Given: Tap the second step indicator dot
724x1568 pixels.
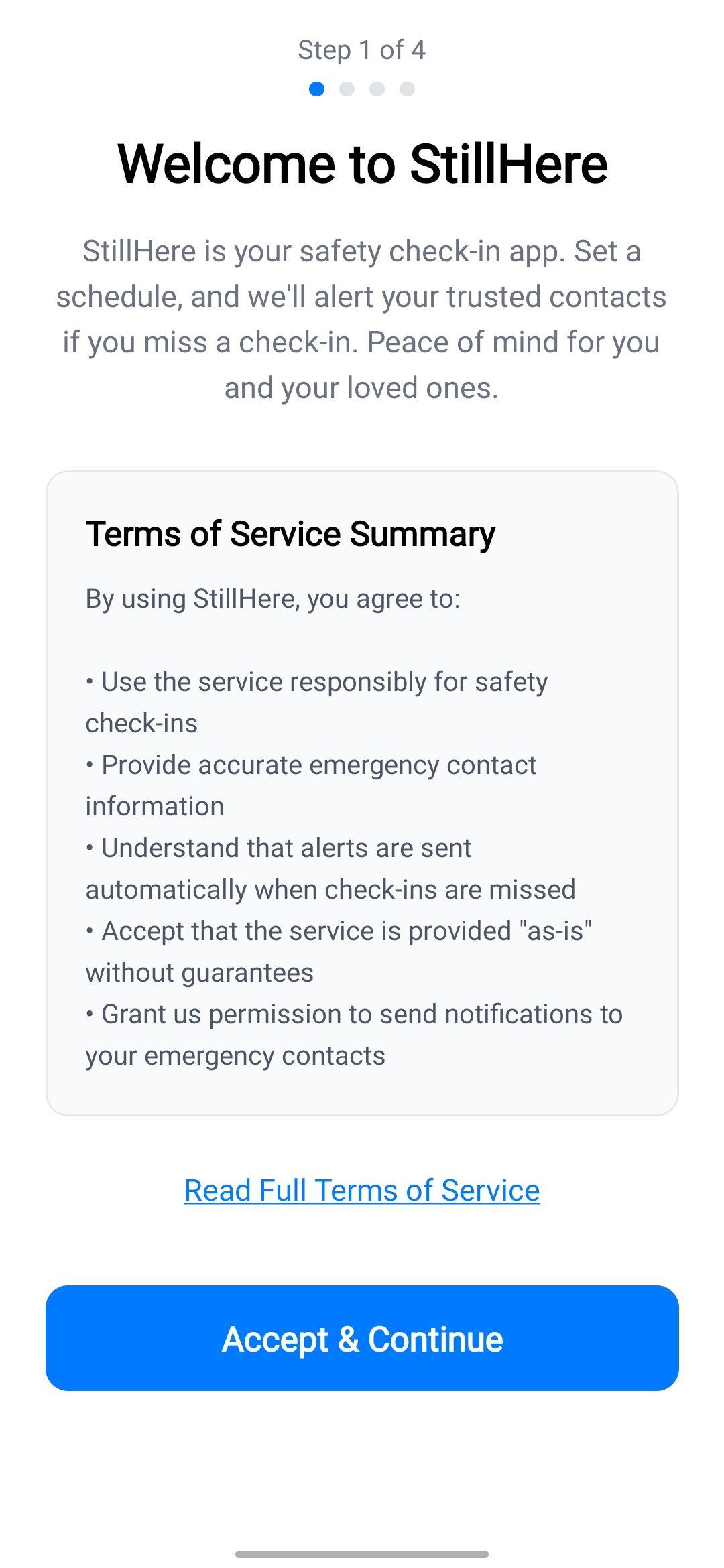Looking at the screenshot, I should (x=347, y=89).
